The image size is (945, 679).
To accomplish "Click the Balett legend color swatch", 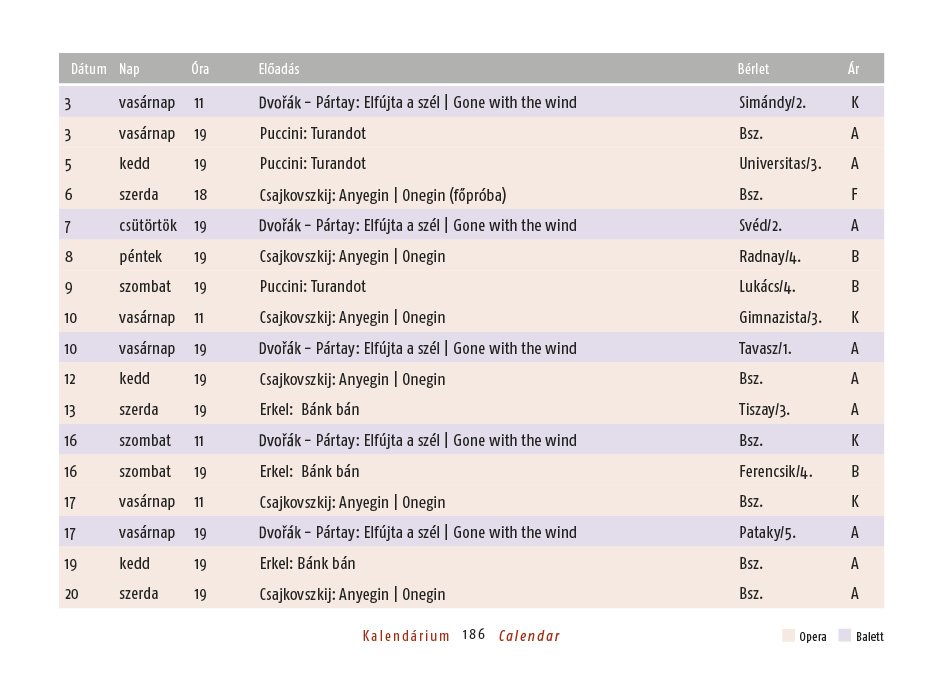I will click(845, 636).
